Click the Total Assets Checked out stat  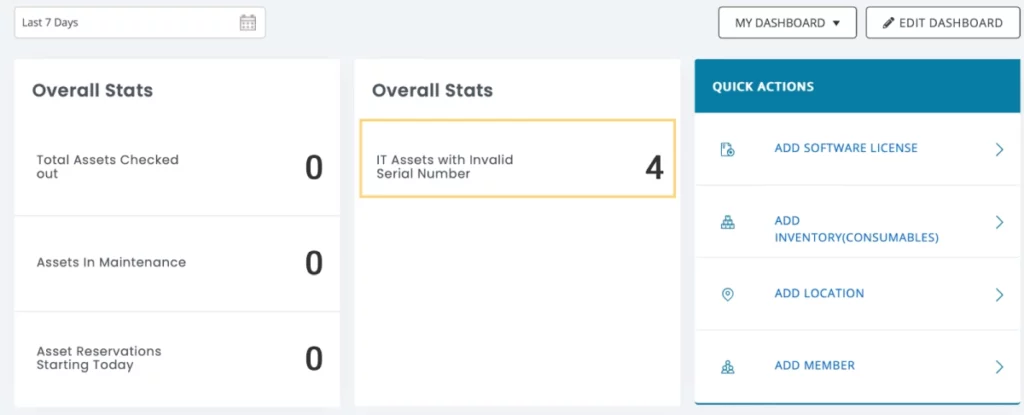(x=169, y=167)
